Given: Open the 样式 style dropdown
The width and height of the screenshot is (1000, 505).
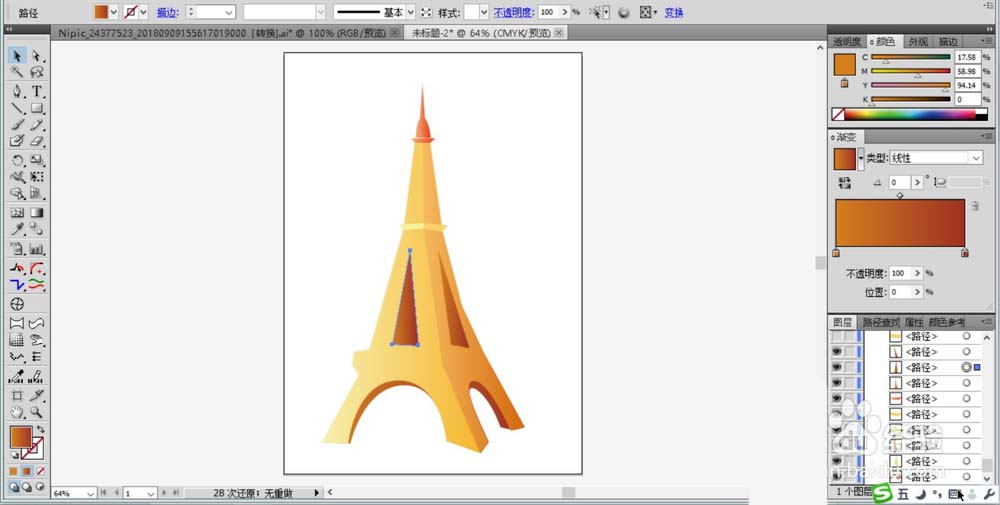Looking at the screenshot, I should pyautogui.click(x=484, y=12).
